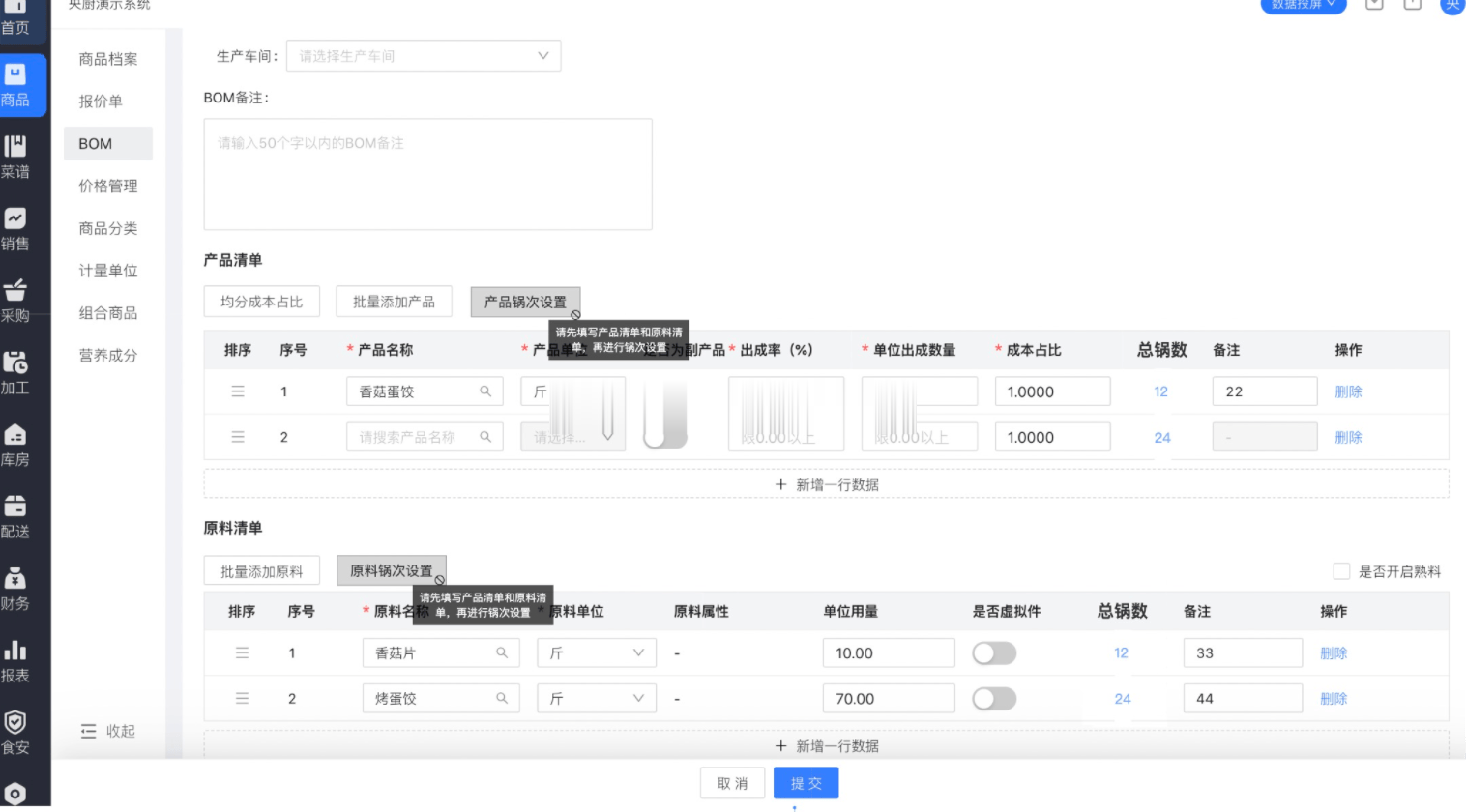The width and height of the screenshot is (1466, 812).
Task: Open the 报表 sidebar icon
Action: coord(15,650)
